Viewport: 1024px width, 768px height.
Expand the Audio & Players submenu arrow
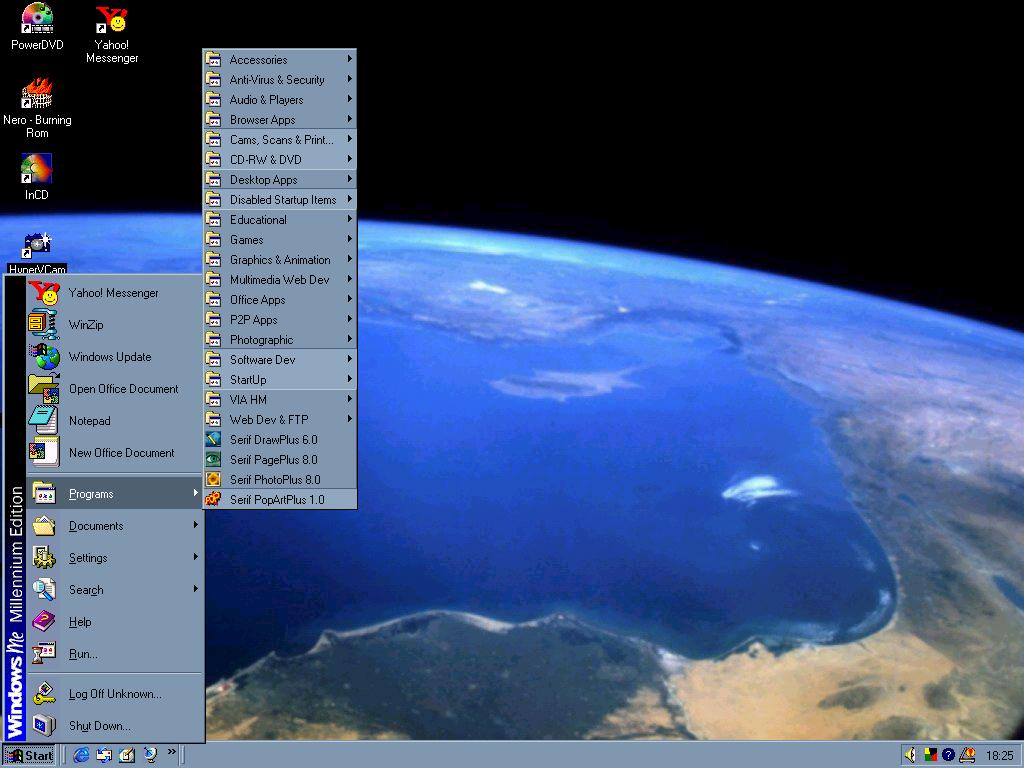click(349, 99)
